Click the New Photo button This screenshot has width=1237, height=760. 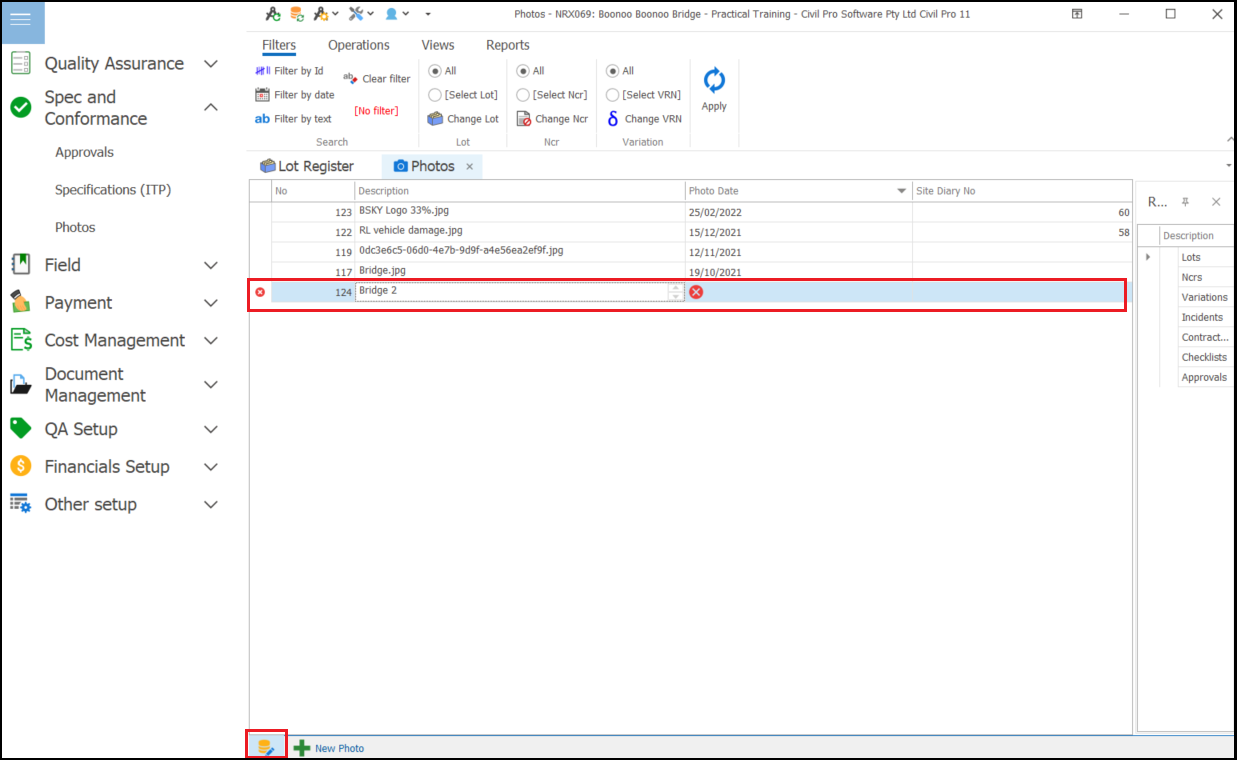(x=329, y=748)
